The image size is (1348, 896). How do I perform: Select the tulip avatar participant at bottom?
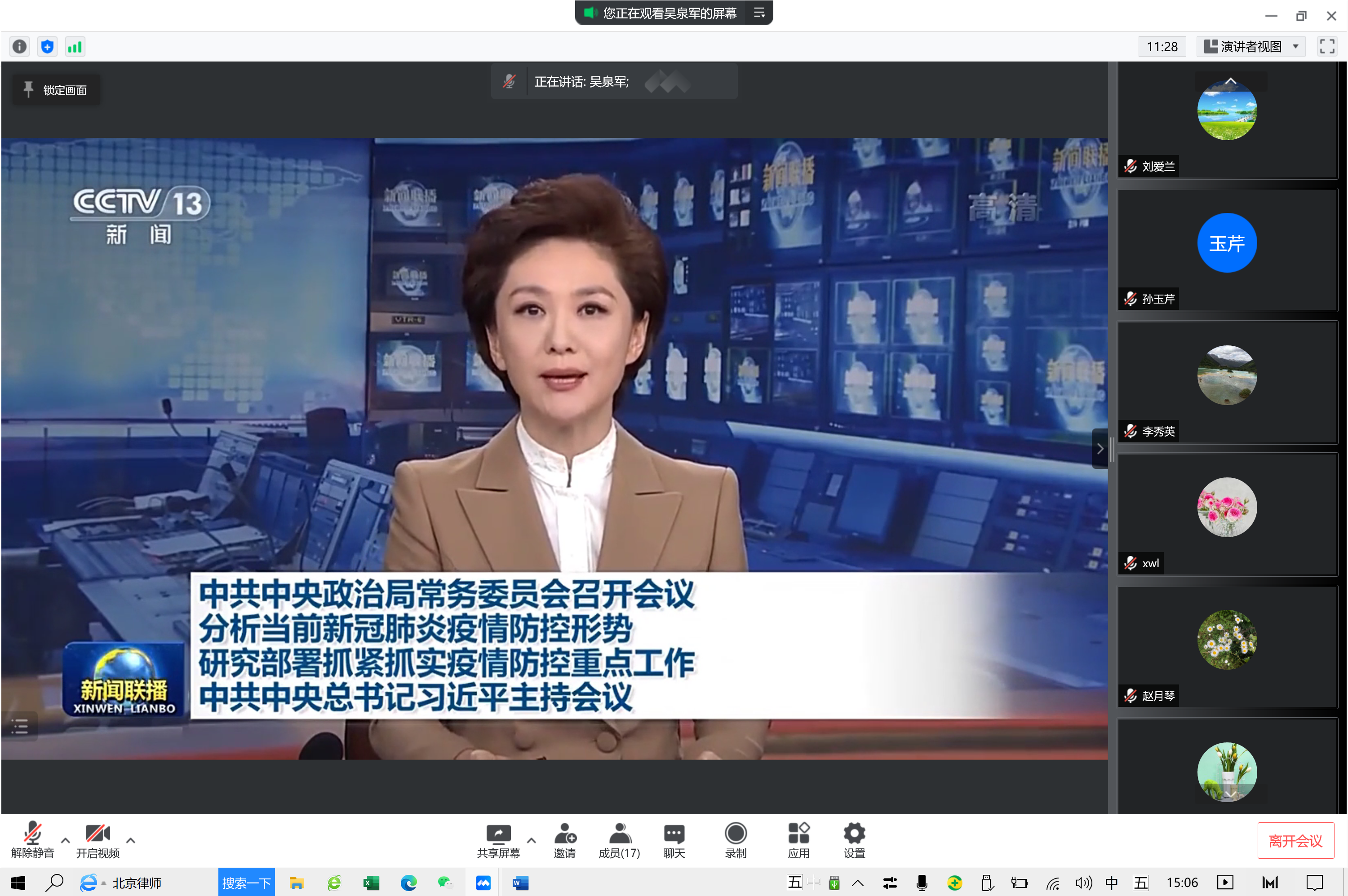click(x=1227, y=772)
